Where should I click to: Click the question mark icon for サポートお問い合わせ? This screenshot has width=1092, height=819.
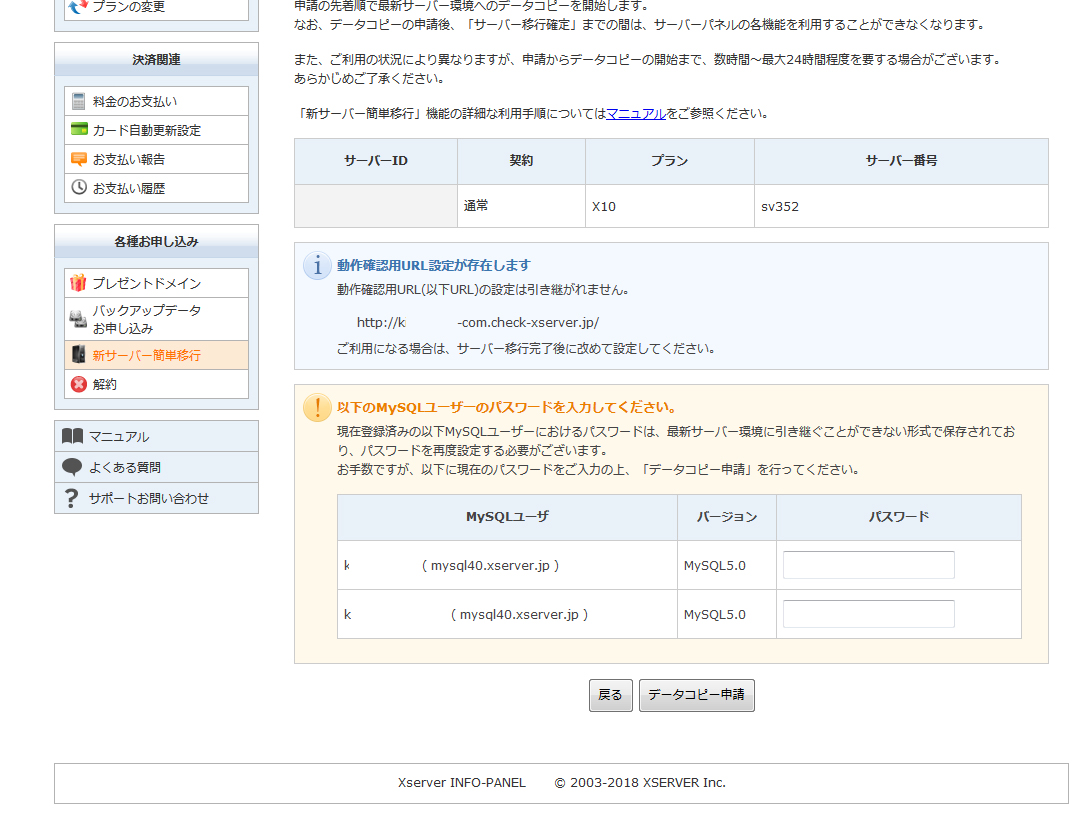click(x=72, y=498)
